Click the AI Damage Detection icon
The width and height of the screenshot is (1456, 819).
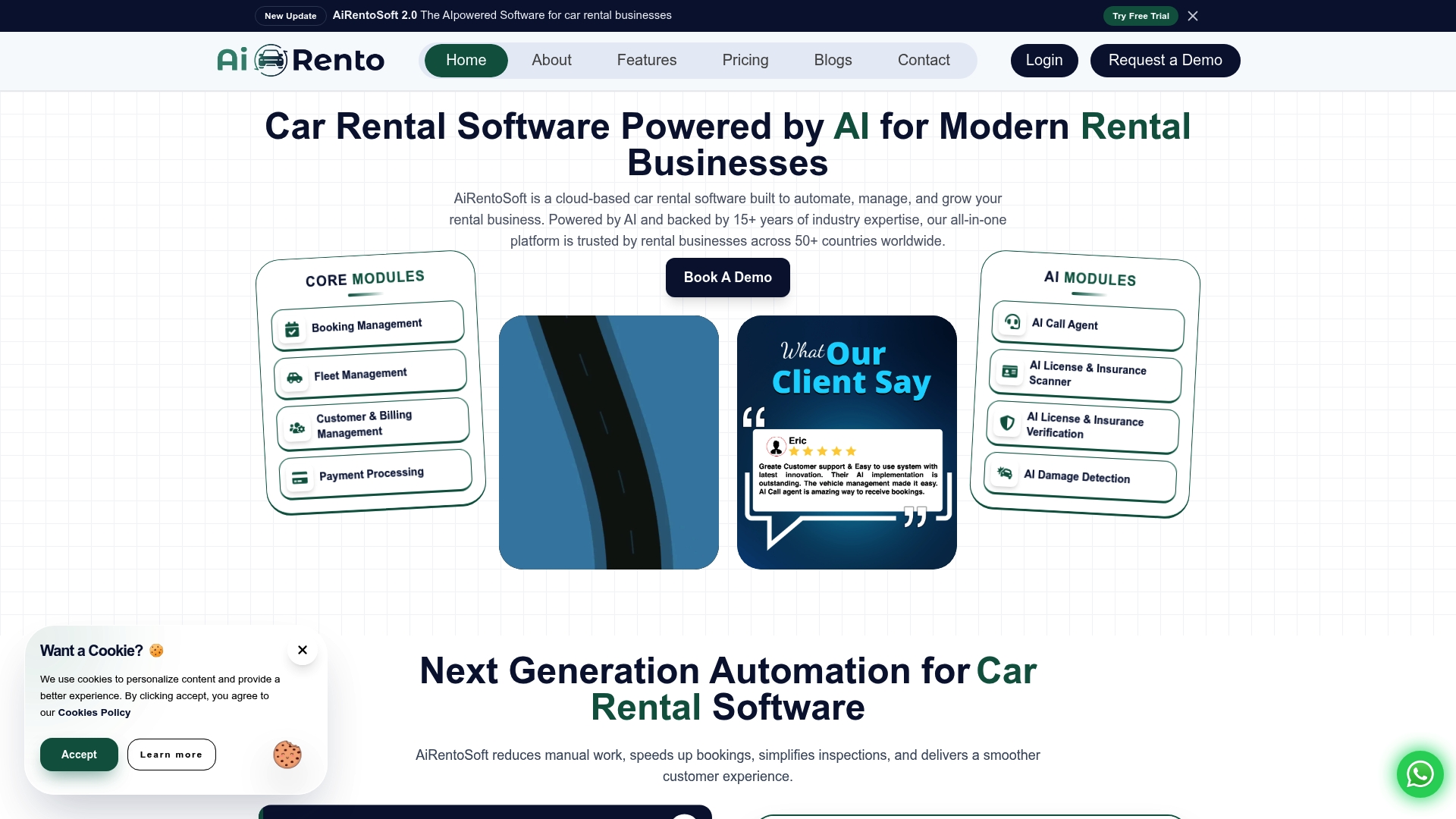point(1005,472)
